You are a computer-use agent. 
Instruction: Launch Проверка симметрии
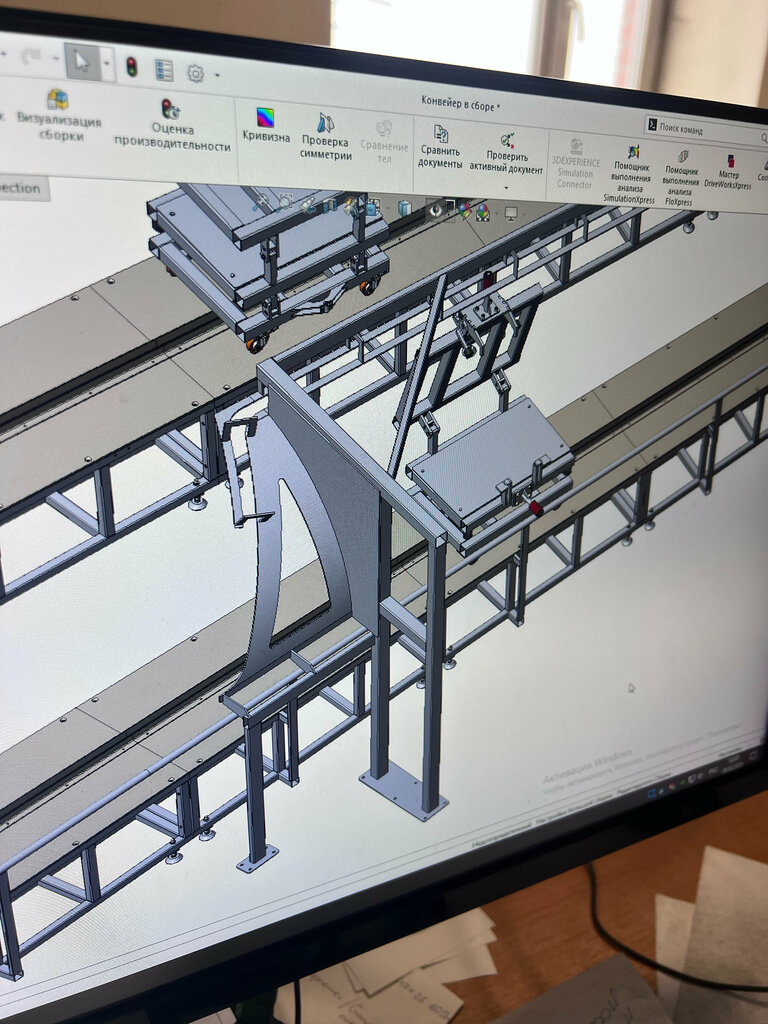tap(326, 136)
